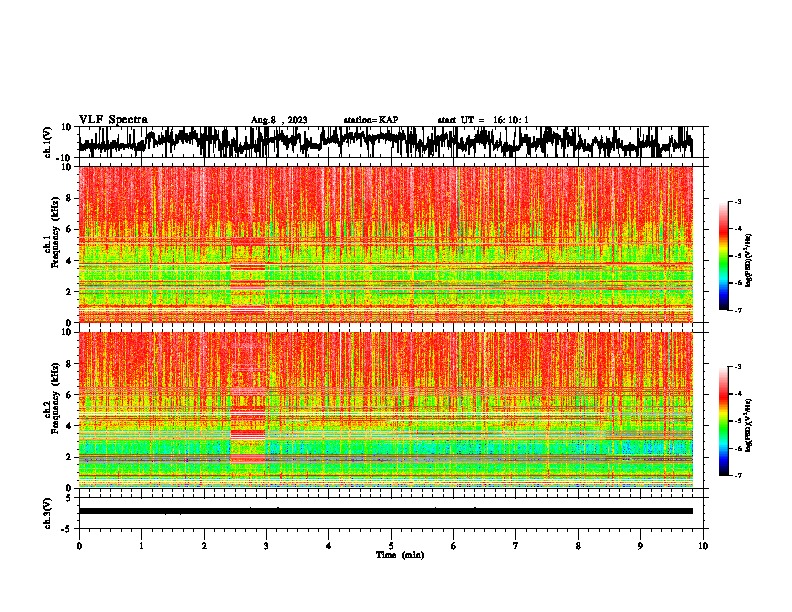The image size is (792, 612).
Task: Click the ch.2 color bar unit label log(PSD)
Action: tap(749, 425)
